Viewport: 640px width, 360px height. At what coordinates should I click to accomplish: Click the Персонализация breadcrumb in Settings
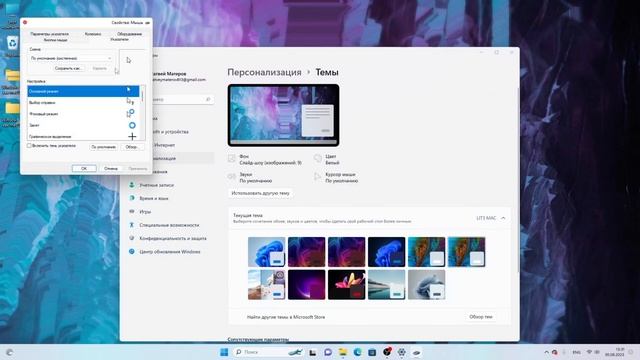(x=264, y=72)
